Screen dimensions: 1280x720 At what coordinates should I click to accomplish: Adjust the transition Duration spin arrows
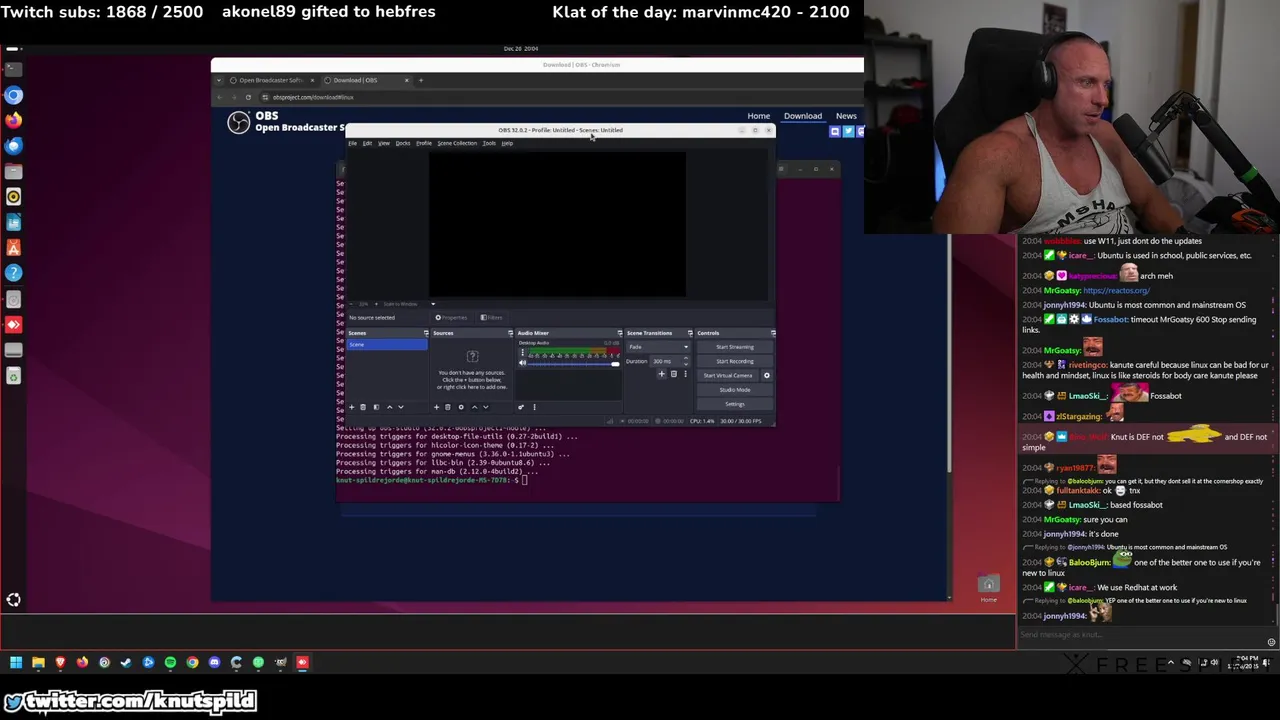coord(686,361)
